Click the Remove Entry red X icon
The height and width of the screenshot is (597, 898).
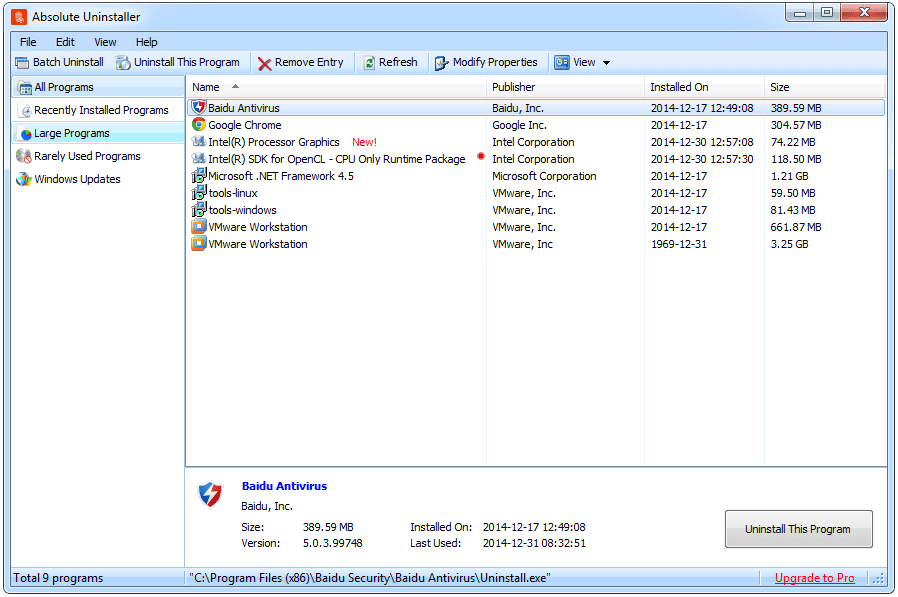[x=266, y=62]
